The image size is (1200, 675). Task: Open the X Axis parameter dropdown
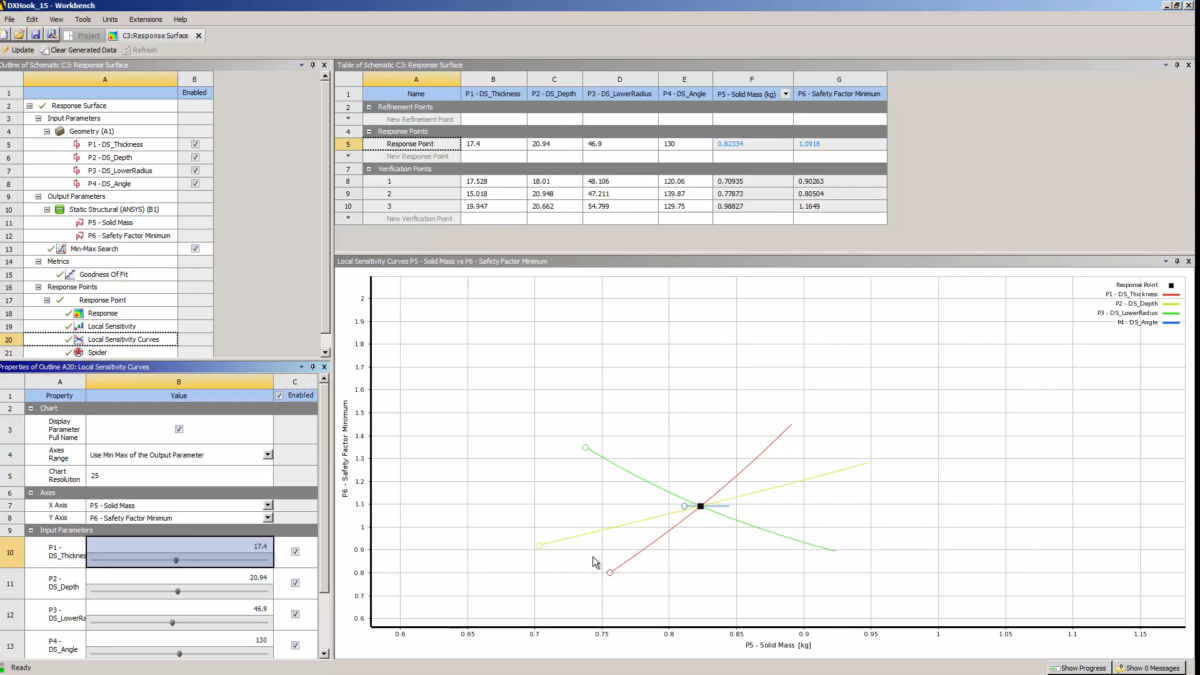pyautogui.click(x=268, y=505)
